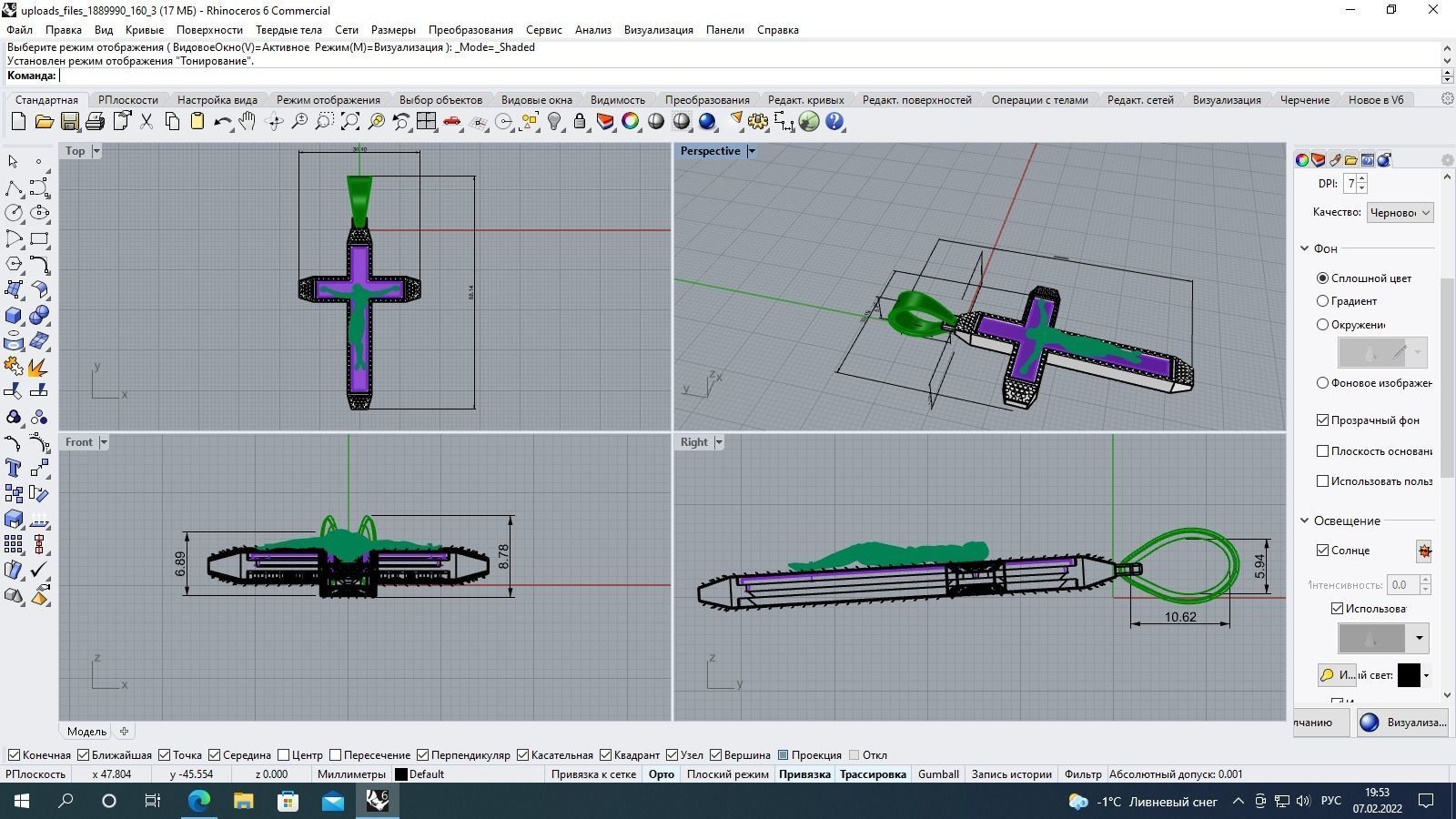The image size is (1456, 819).
Task: Open dropdown next to black light color swatch
Action: pos(1426,675)
